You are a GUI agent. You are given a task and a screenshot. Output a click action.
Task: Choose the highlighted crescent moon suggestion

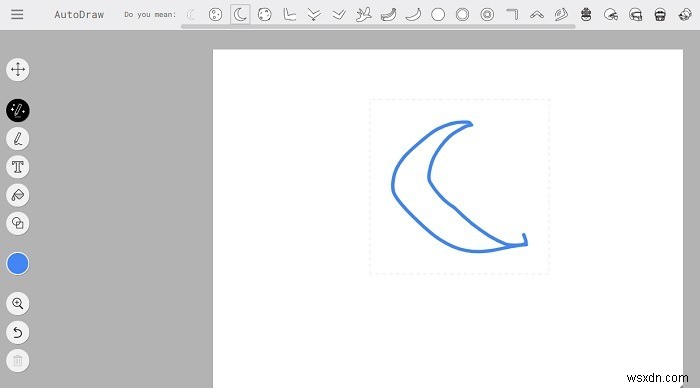point(240,14)
